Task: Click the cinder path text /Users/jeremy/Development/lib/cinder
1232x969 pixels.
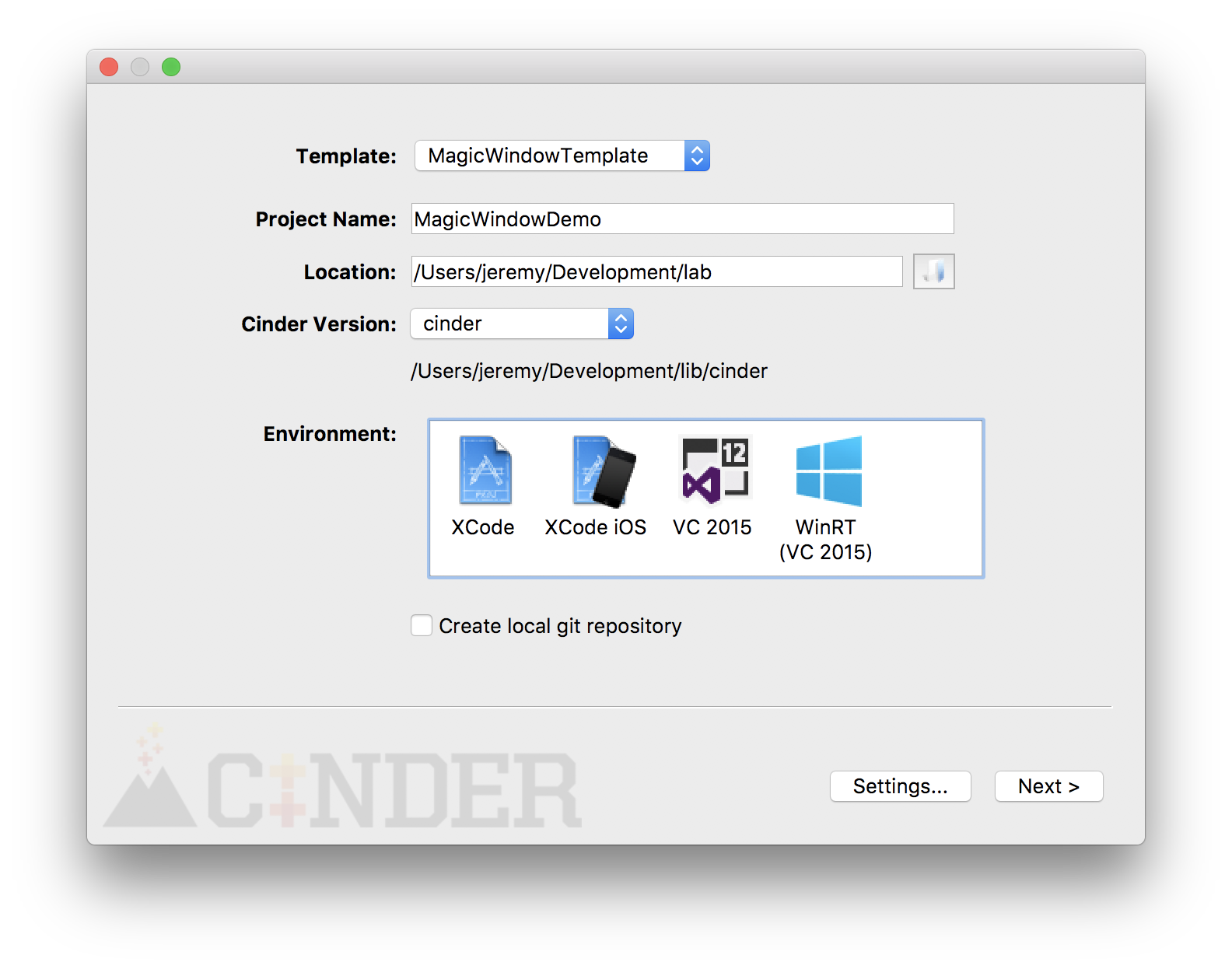Action: pos(589,371)
